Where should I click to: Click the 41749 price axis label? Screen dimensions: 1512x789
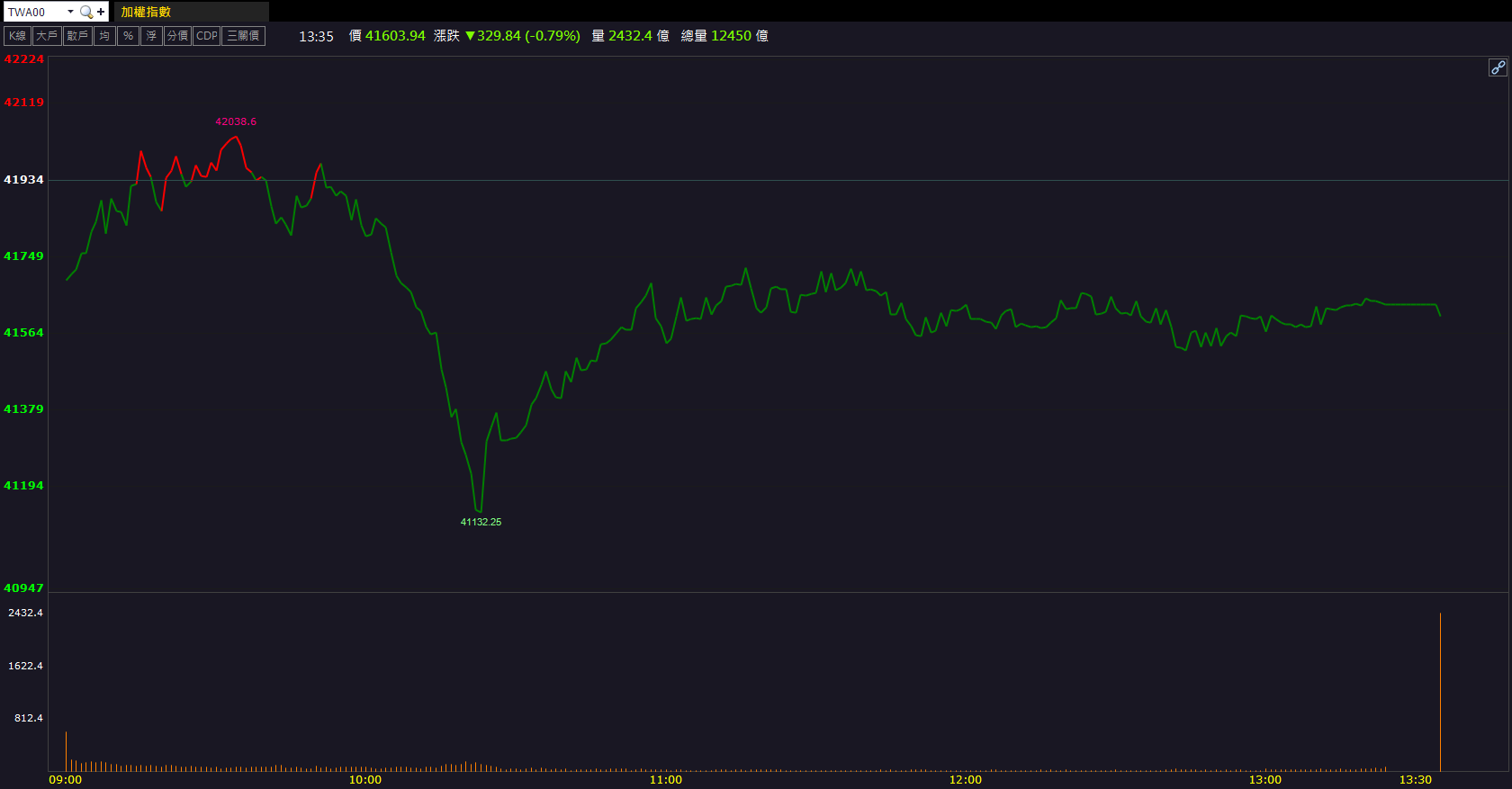[23, 256]
